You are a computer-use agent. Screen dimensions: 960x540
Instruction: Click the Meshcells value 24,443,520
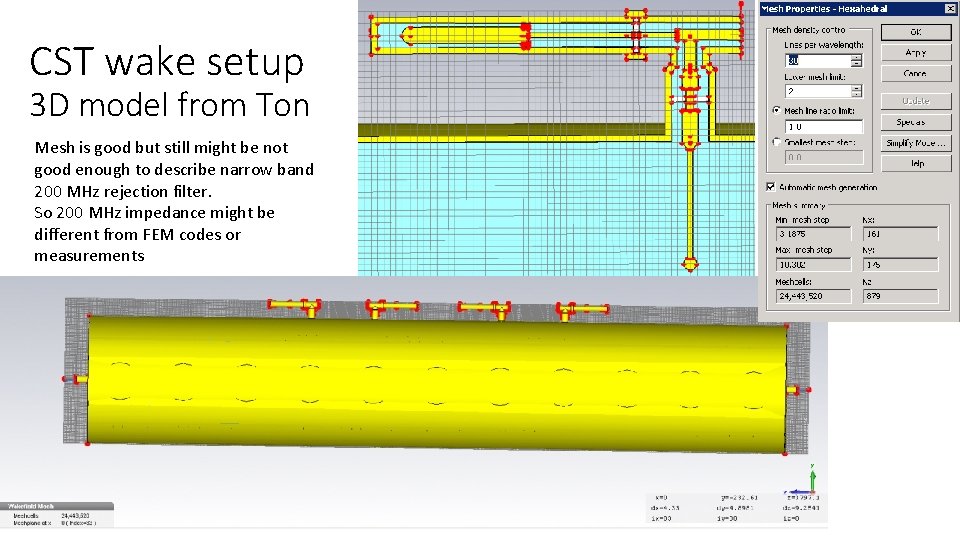813,296
